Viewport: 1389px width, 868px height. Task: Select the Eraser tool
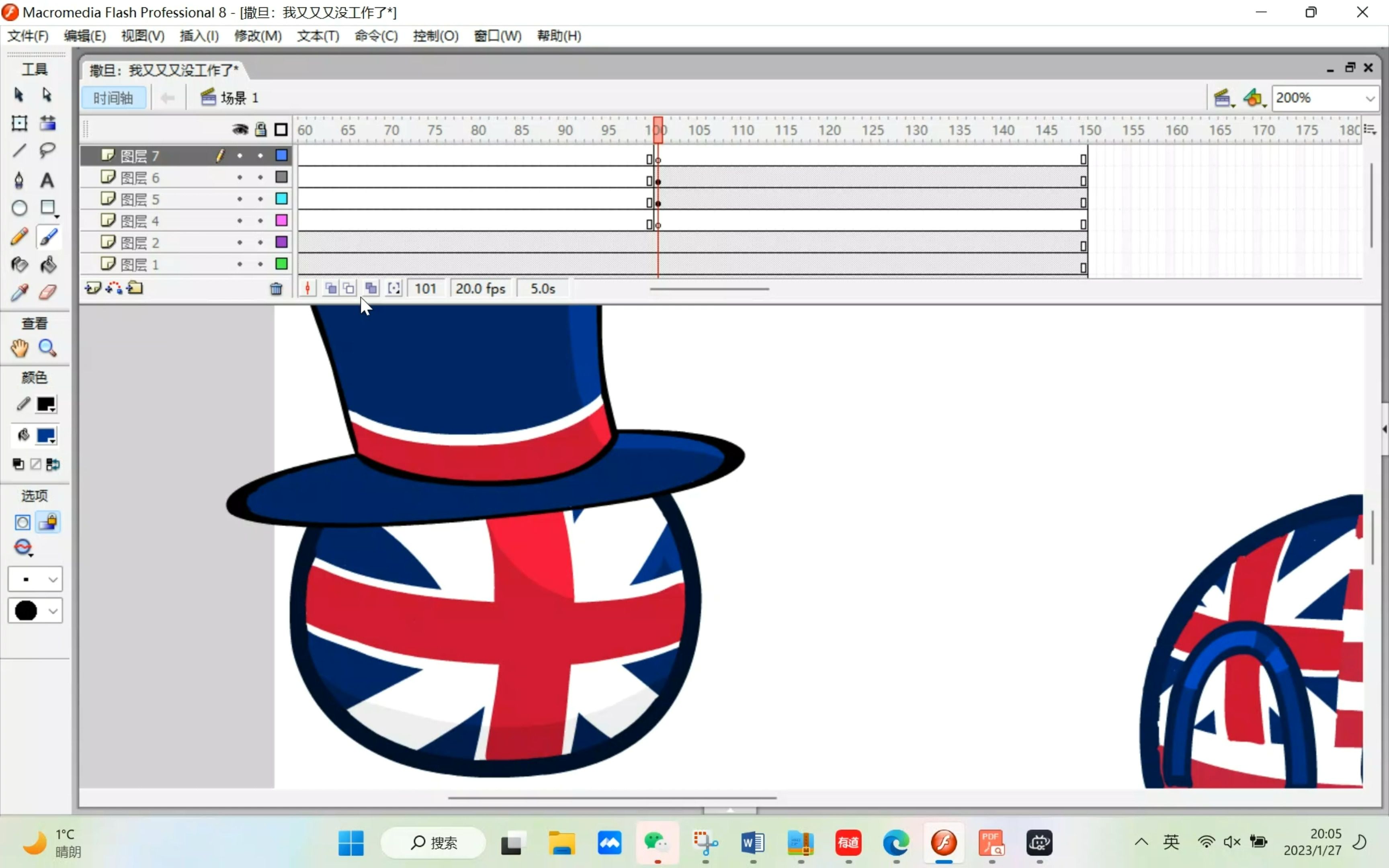pyautogui.click(x=48, y=293)
